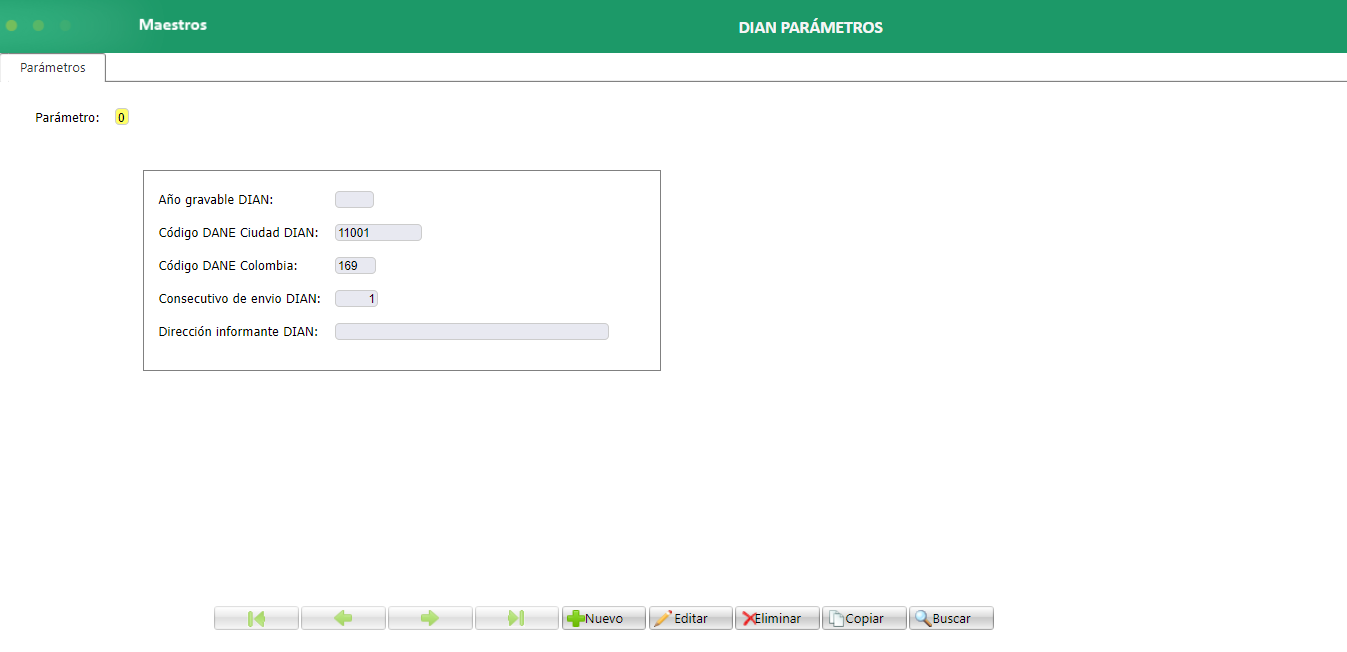Click the Año gravable DIAN field
Viewport: 1347px width, 652px height.
tap(354, 200)
